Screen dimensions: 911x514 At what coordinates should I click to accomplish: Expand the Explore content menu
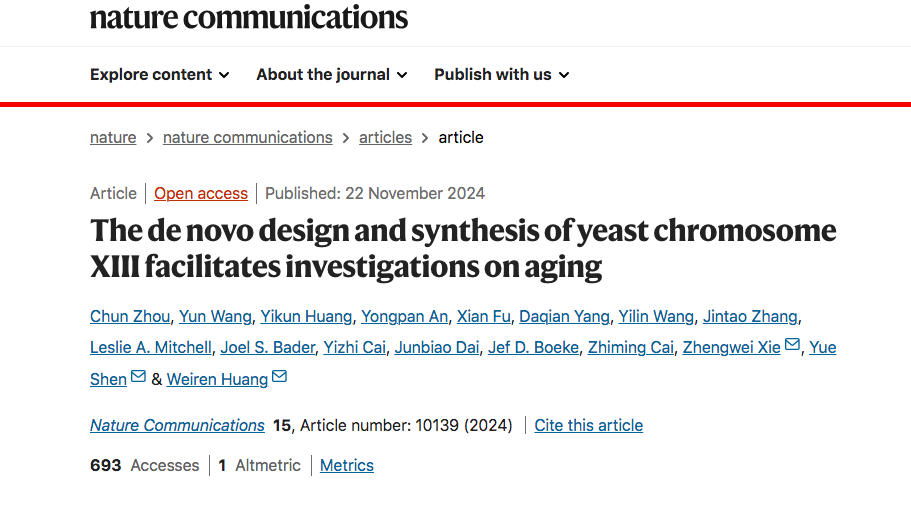click(x=160, y=75)
